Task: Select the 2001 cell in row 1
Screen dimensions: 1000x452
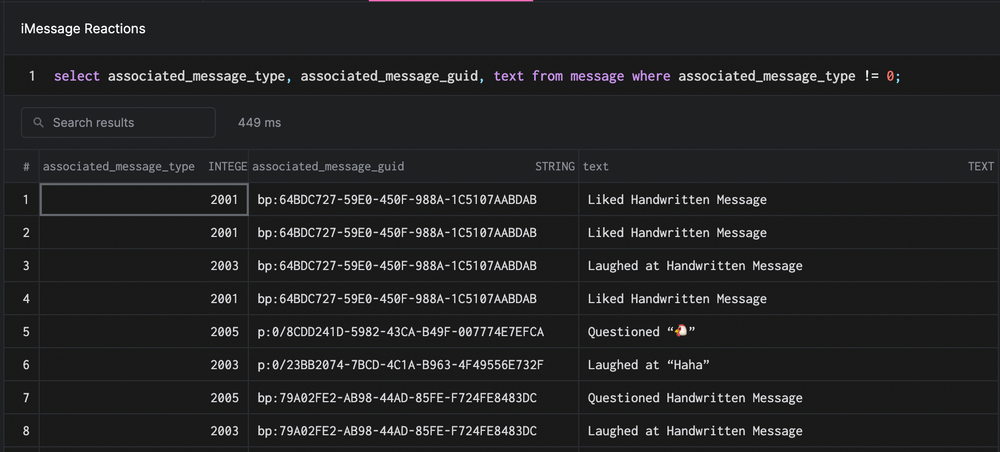Action: pos(144,200)
